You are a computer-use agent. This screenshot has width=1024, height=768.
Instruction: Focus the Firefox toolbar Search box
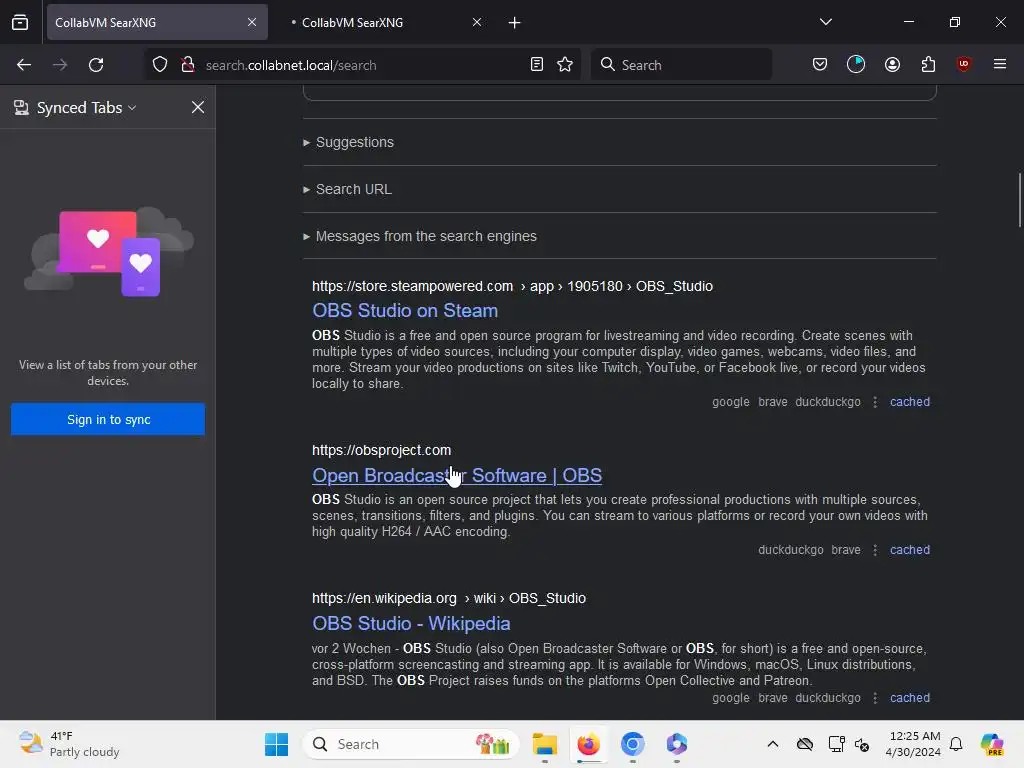click(681, 65)
